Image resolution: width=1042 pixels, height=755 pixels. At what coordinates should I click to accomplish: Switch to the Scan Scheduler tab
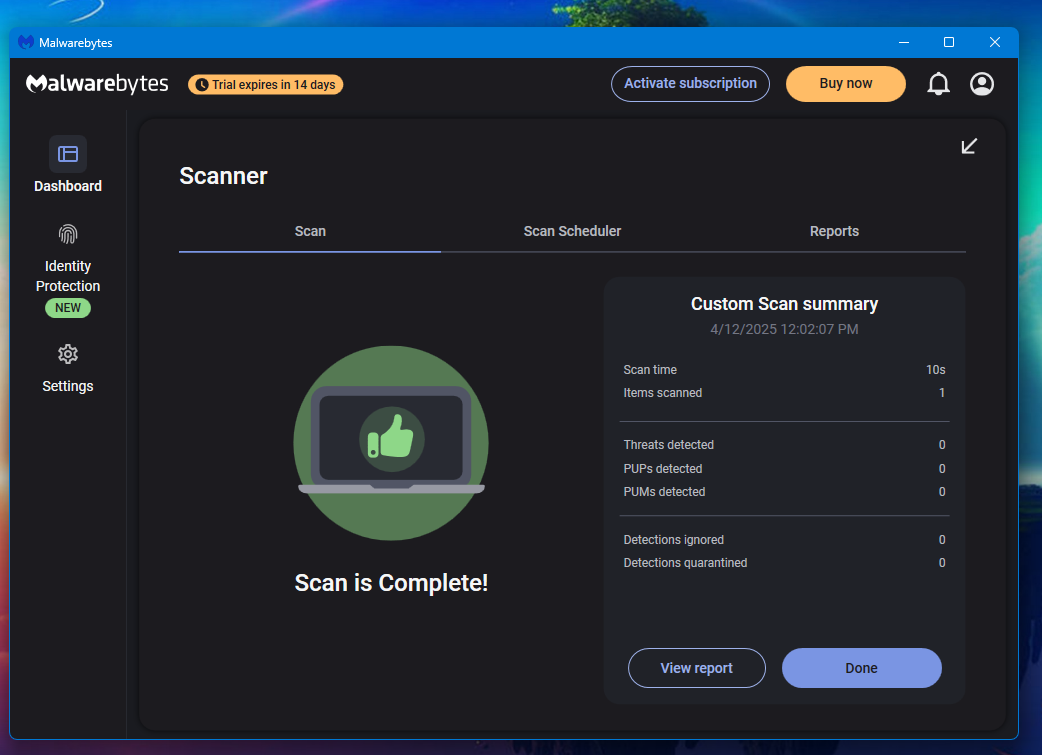[x=572, y=231]
